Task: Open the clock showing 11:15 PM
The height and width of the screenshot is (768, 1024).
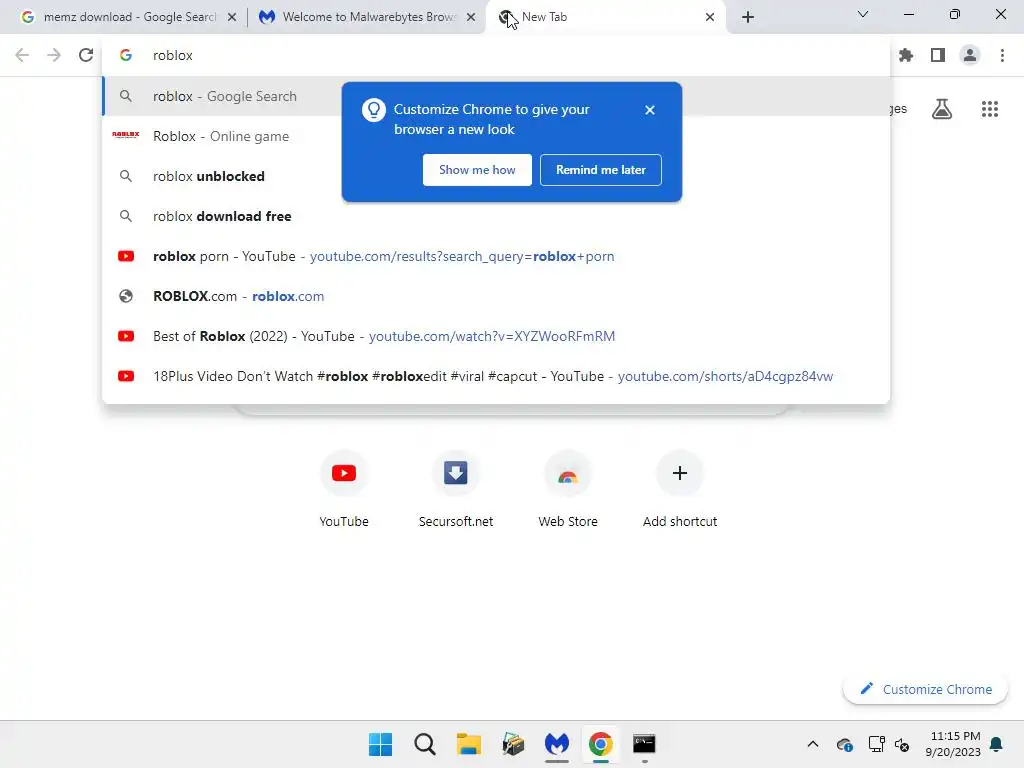Action: pos(953,744)
